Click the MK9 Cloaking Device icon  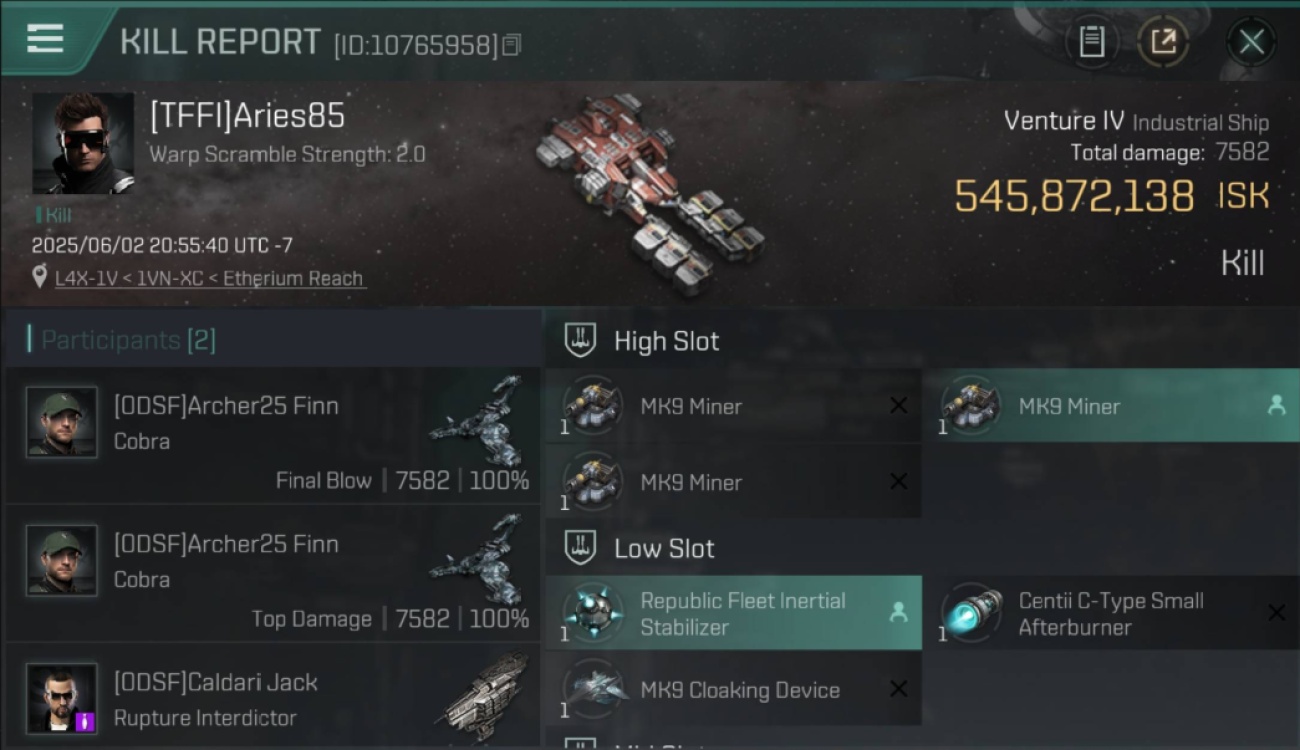click(x=593, y=689)
